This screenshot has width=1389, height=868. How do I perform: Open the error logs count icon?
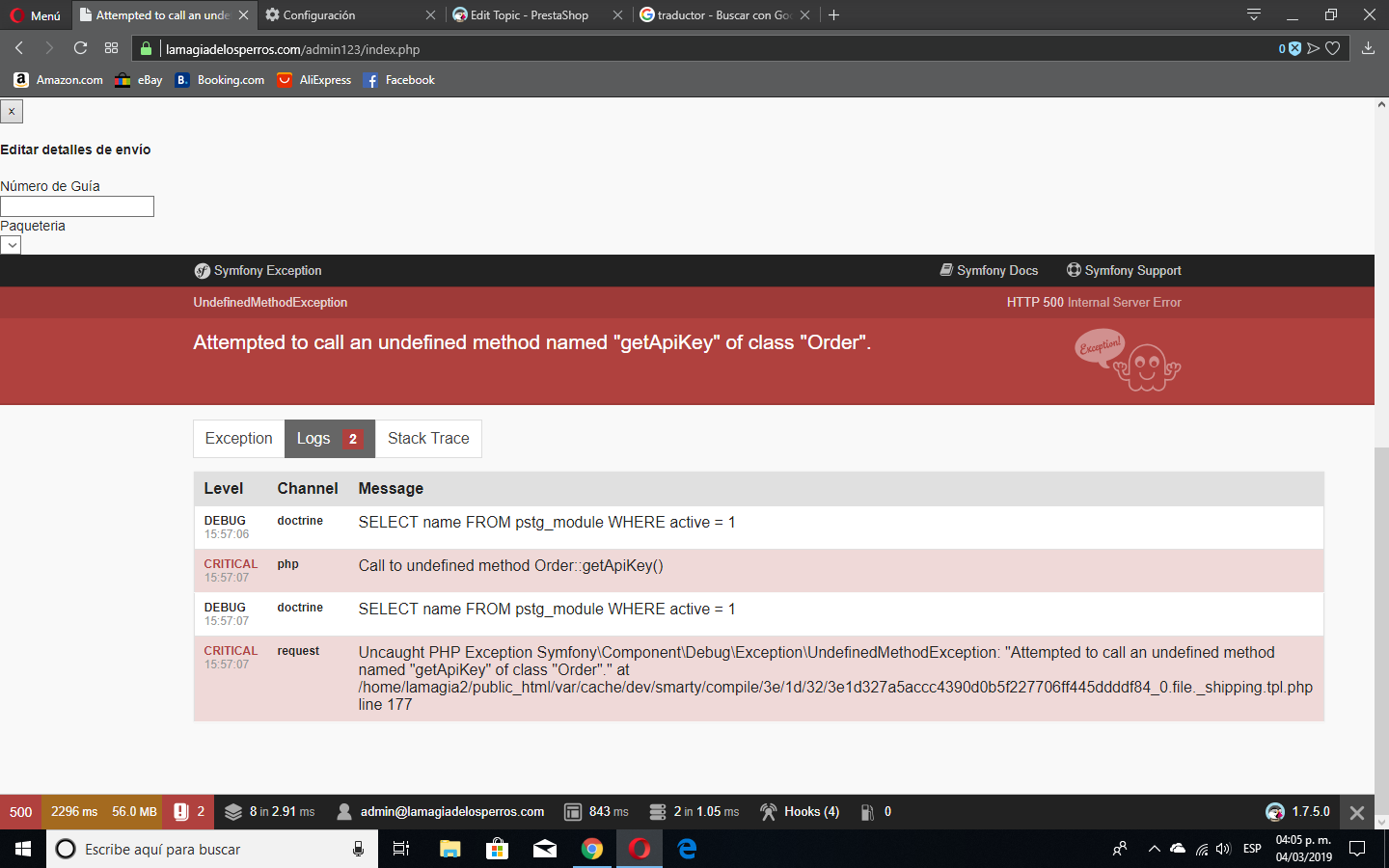[x=189, y=812]
